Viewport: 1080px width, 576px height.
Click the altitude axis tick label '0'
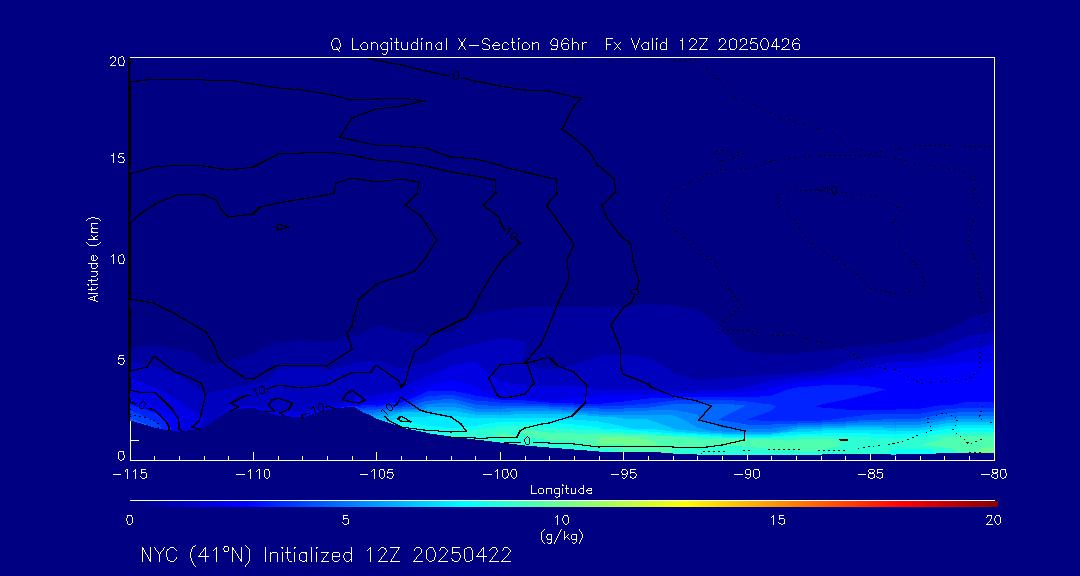121,455
